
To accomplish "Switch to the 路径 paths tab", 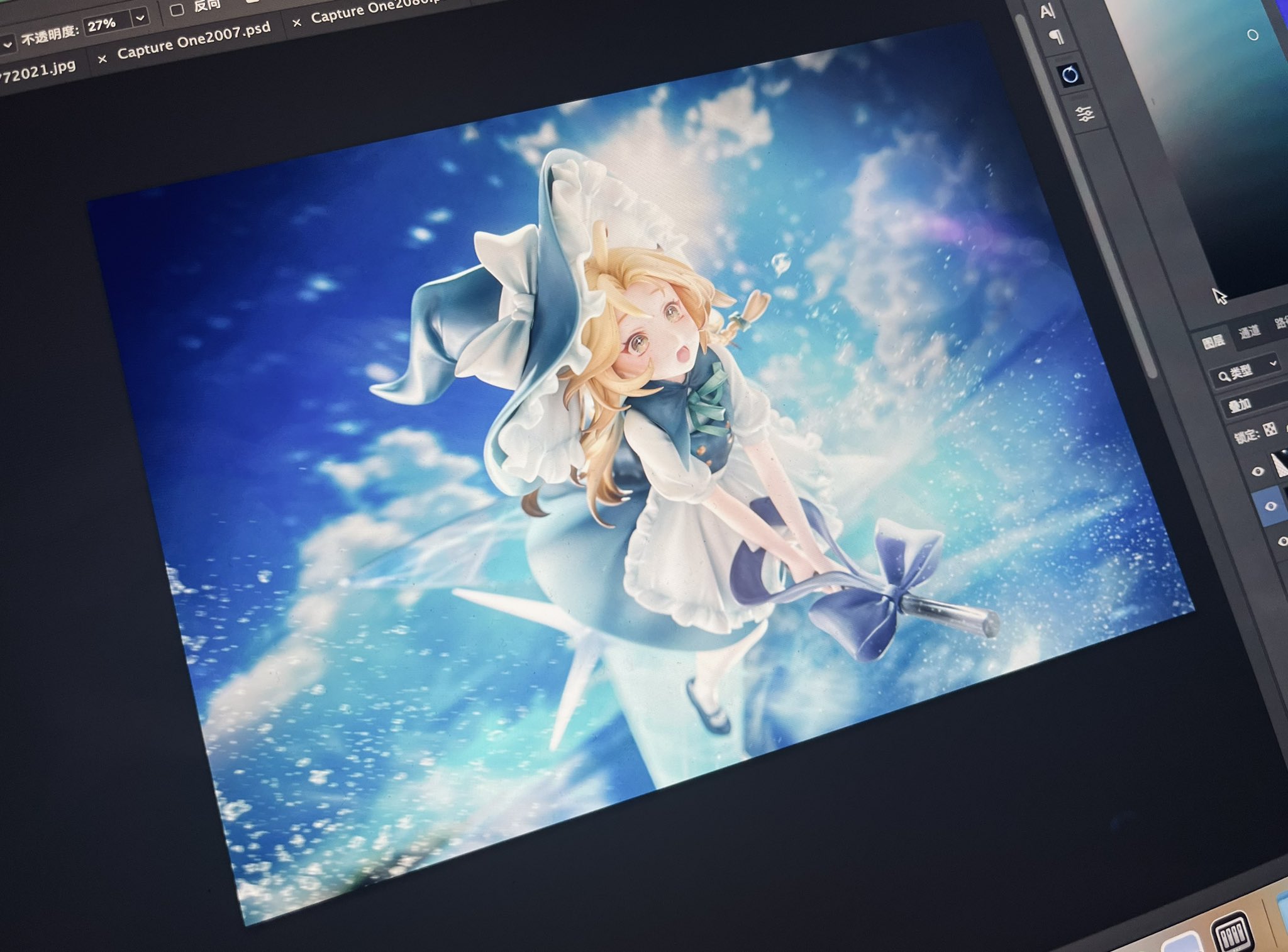I will [1280, 323].
